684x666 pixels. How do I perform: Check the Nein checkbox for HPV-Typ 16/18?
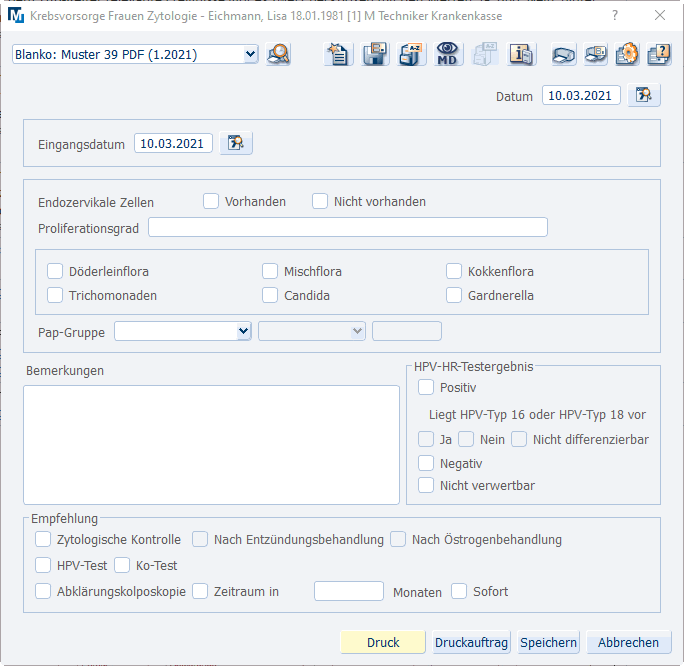tap(466, 439)
